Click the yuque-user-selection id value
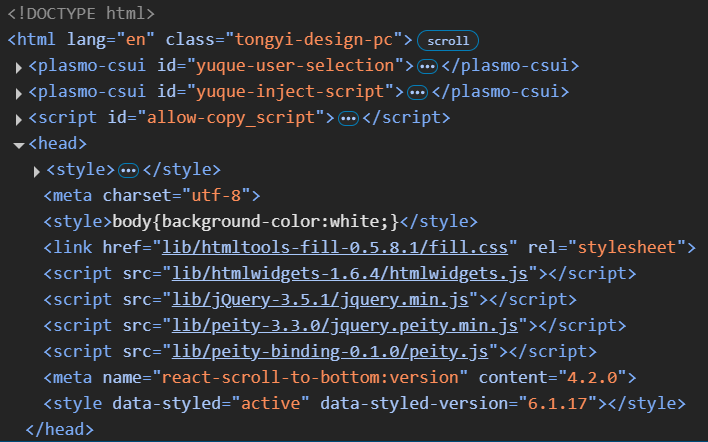The height and width of the screenshot is (442, 708). pyautogui.click(x=295, y=66)
